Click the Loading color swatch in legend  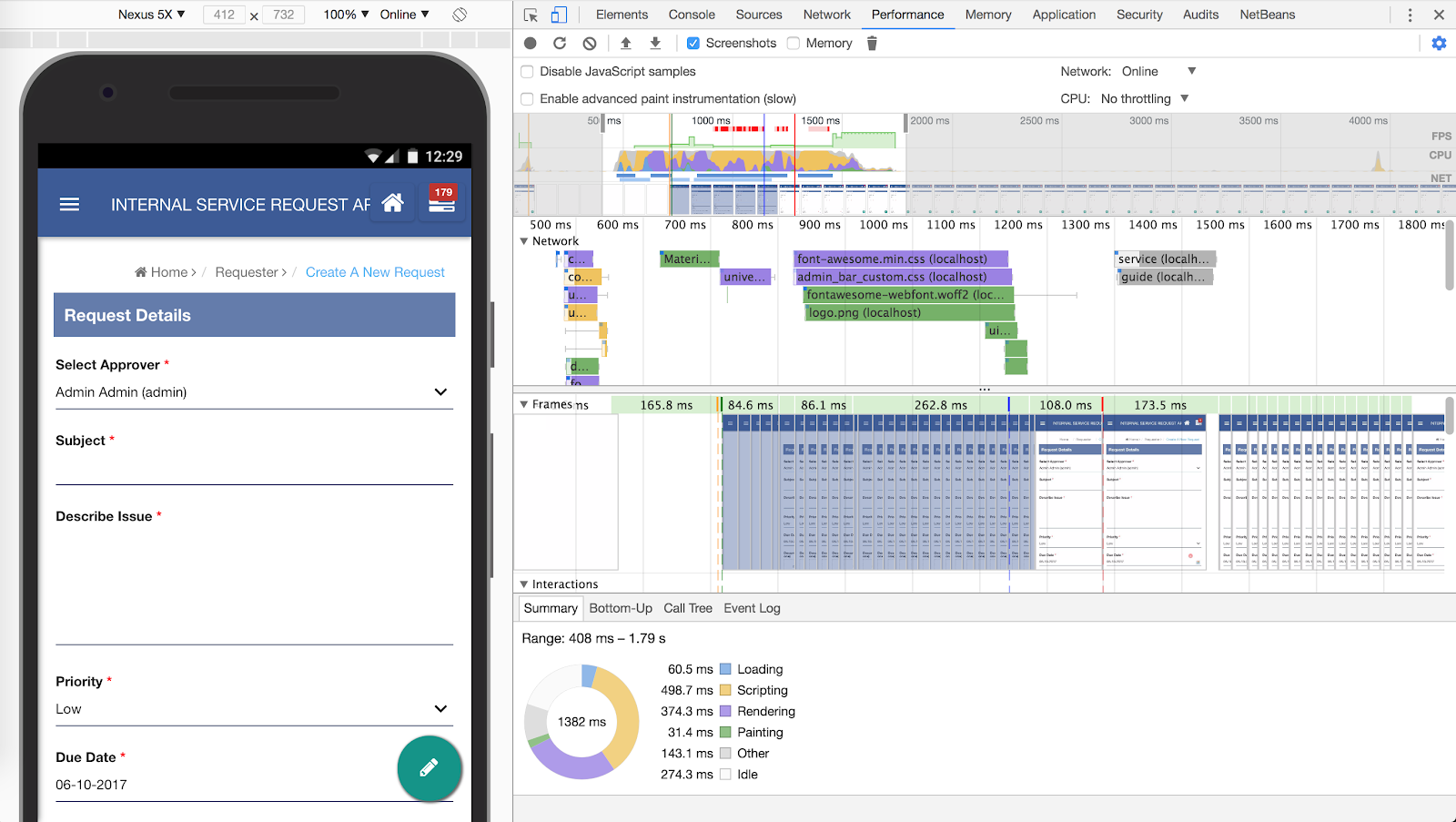tap(725, 669)
